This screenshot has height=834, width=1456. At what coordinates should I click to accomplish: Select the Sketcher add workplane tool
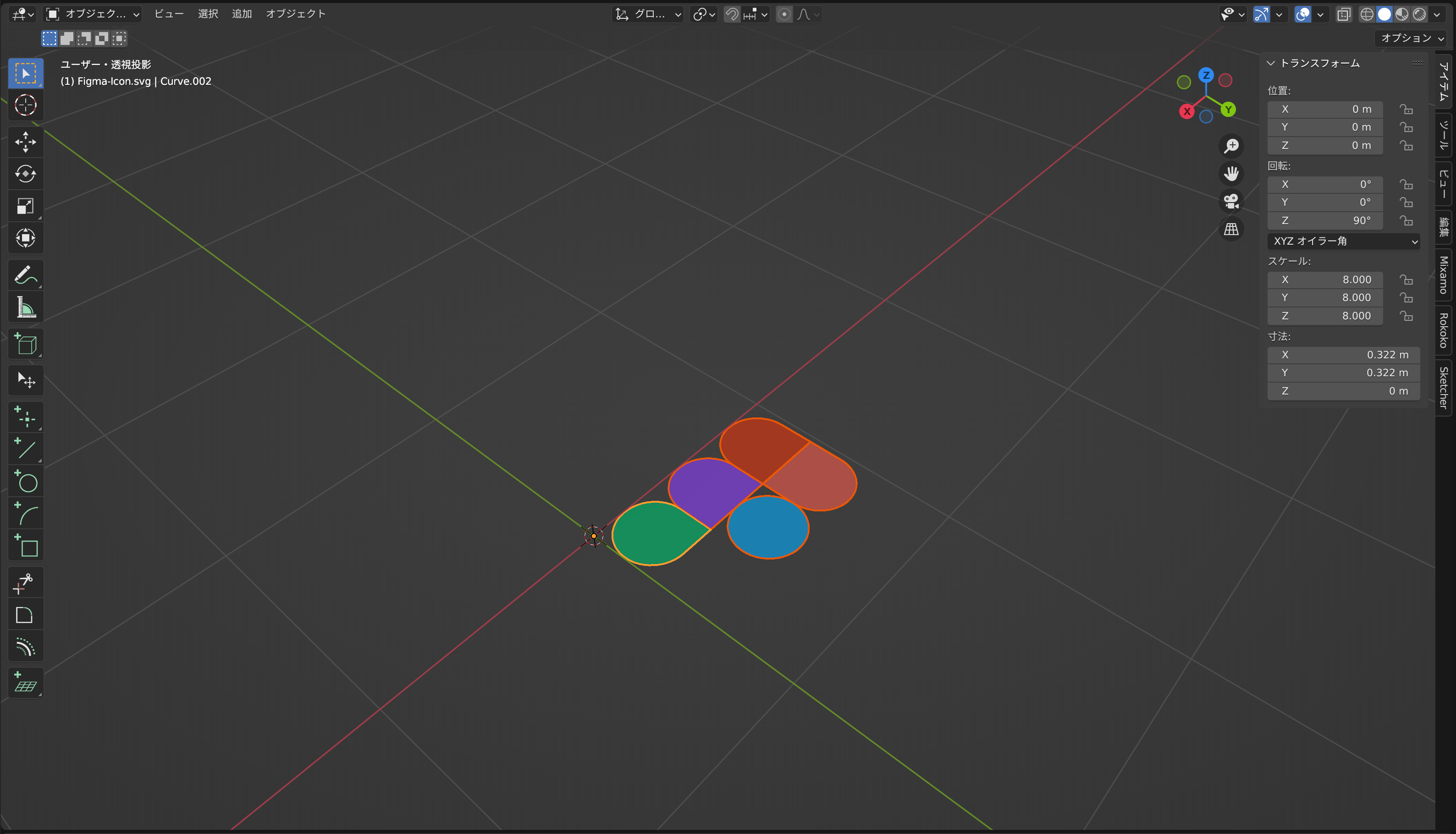(x=25, y=683)
